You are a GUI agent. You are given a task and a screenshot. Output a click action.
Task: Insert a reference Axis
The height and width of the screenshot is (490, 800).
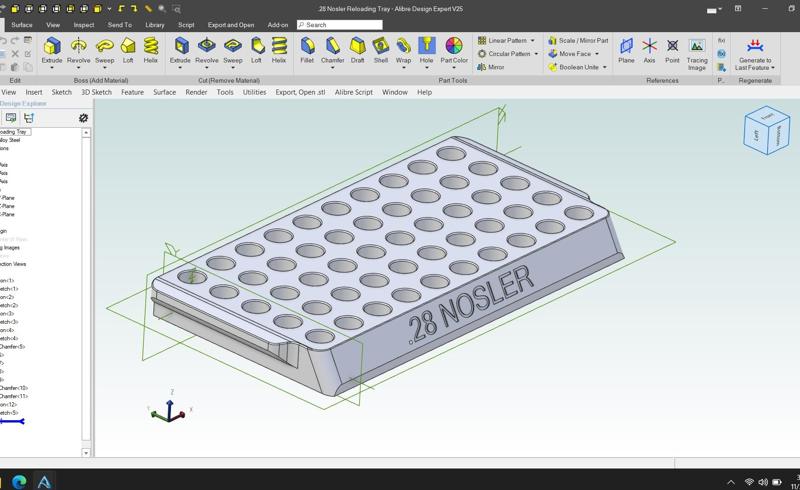tap(649, 50)
